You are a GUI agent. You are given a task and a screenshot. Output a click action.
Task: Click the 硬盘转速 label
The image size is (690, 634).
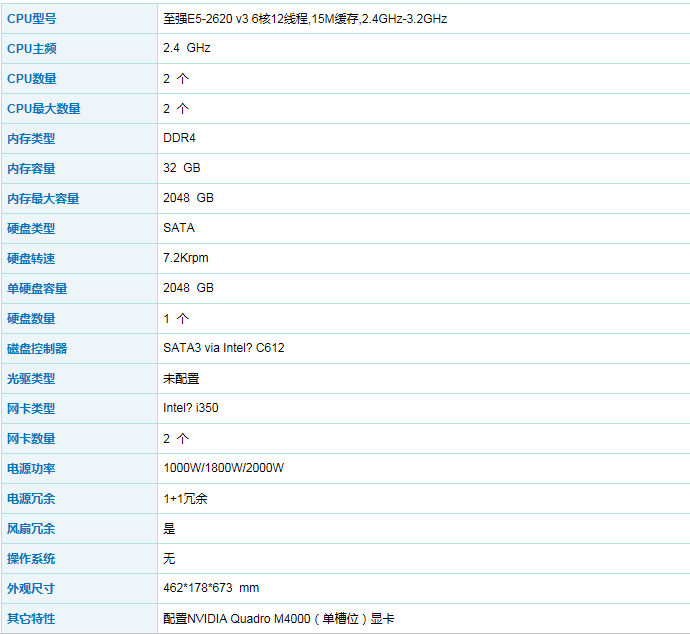click(31, 259)
